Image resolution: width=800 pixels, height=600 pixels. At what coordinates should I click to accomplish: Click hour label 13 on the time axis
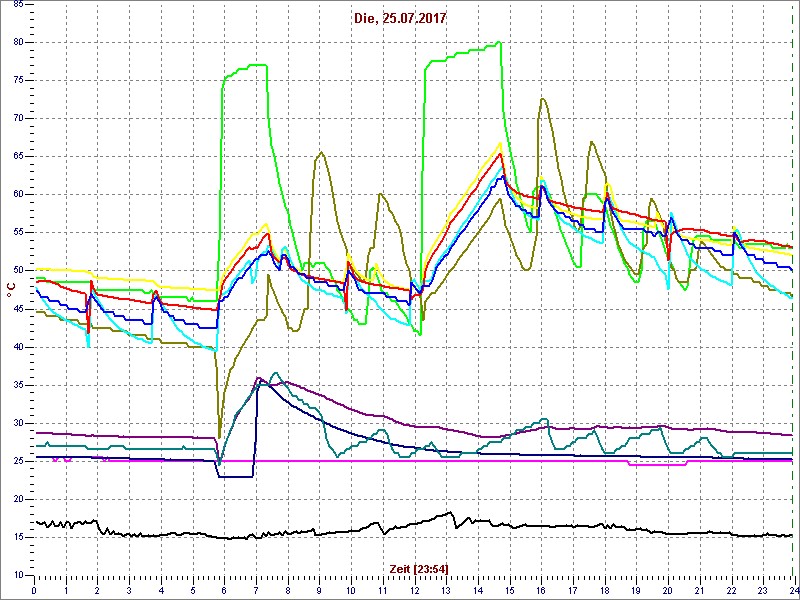[445, 590]
